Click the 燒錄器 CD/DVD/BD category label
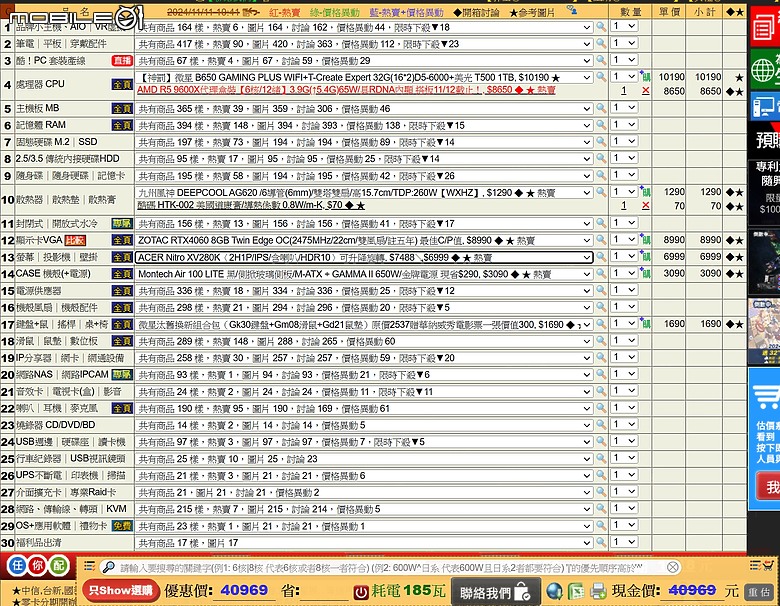780x606 pixels. pos(55,425)
